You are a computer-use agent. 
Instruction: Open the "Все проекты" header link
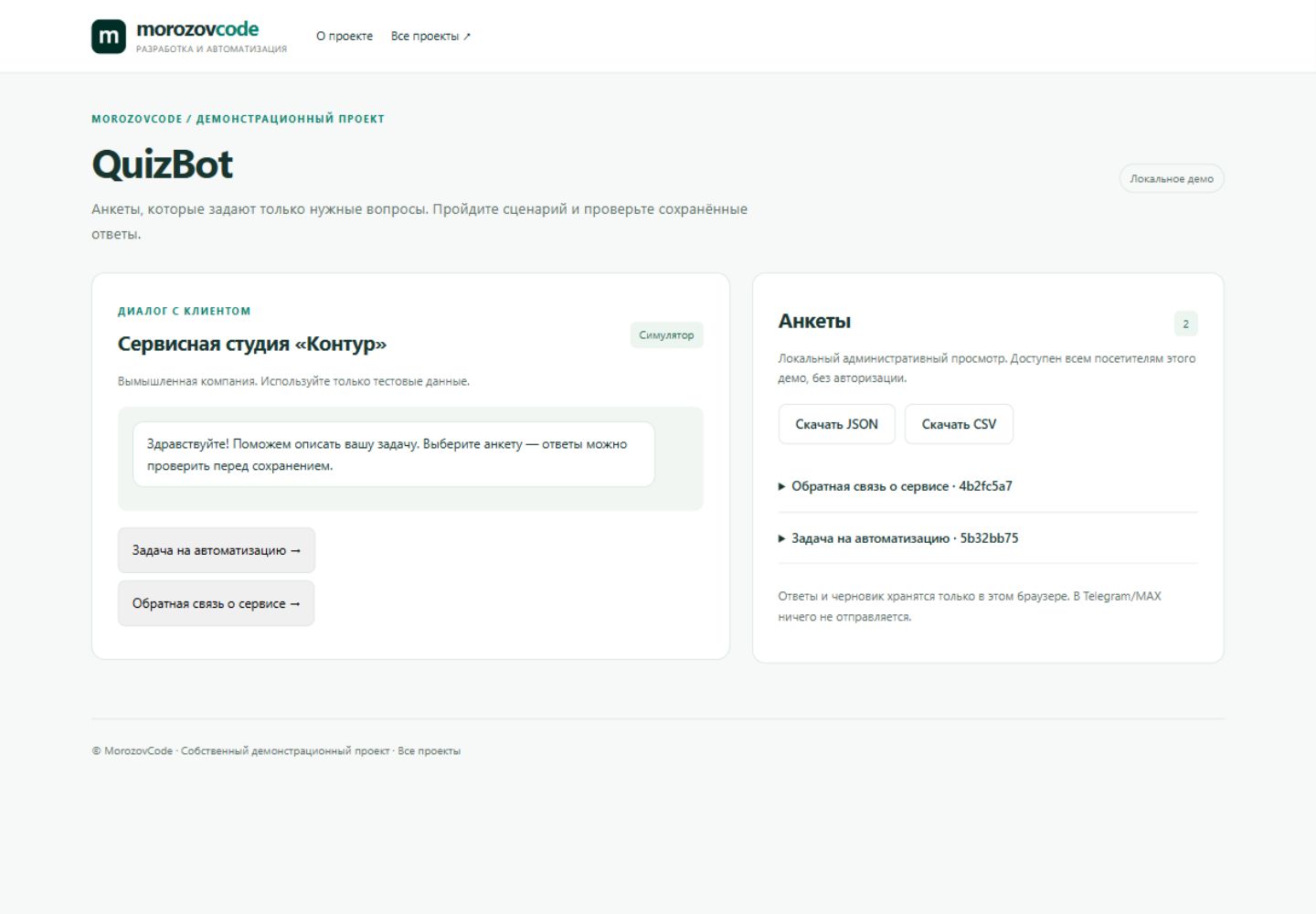point(430,37)
